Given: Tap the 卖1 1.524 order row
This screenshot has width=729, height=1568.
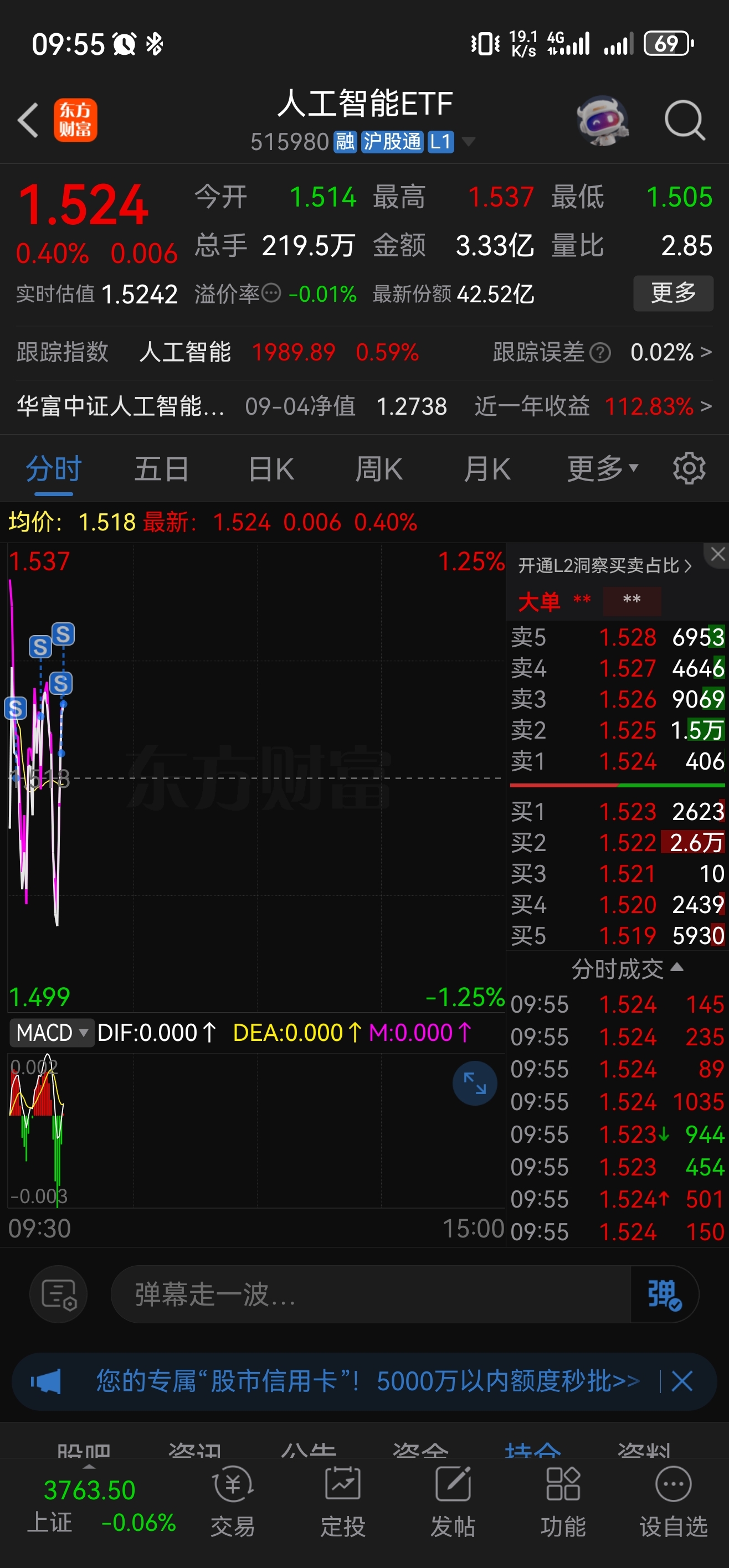Looking at the screenshot, I should coord(617,761).
